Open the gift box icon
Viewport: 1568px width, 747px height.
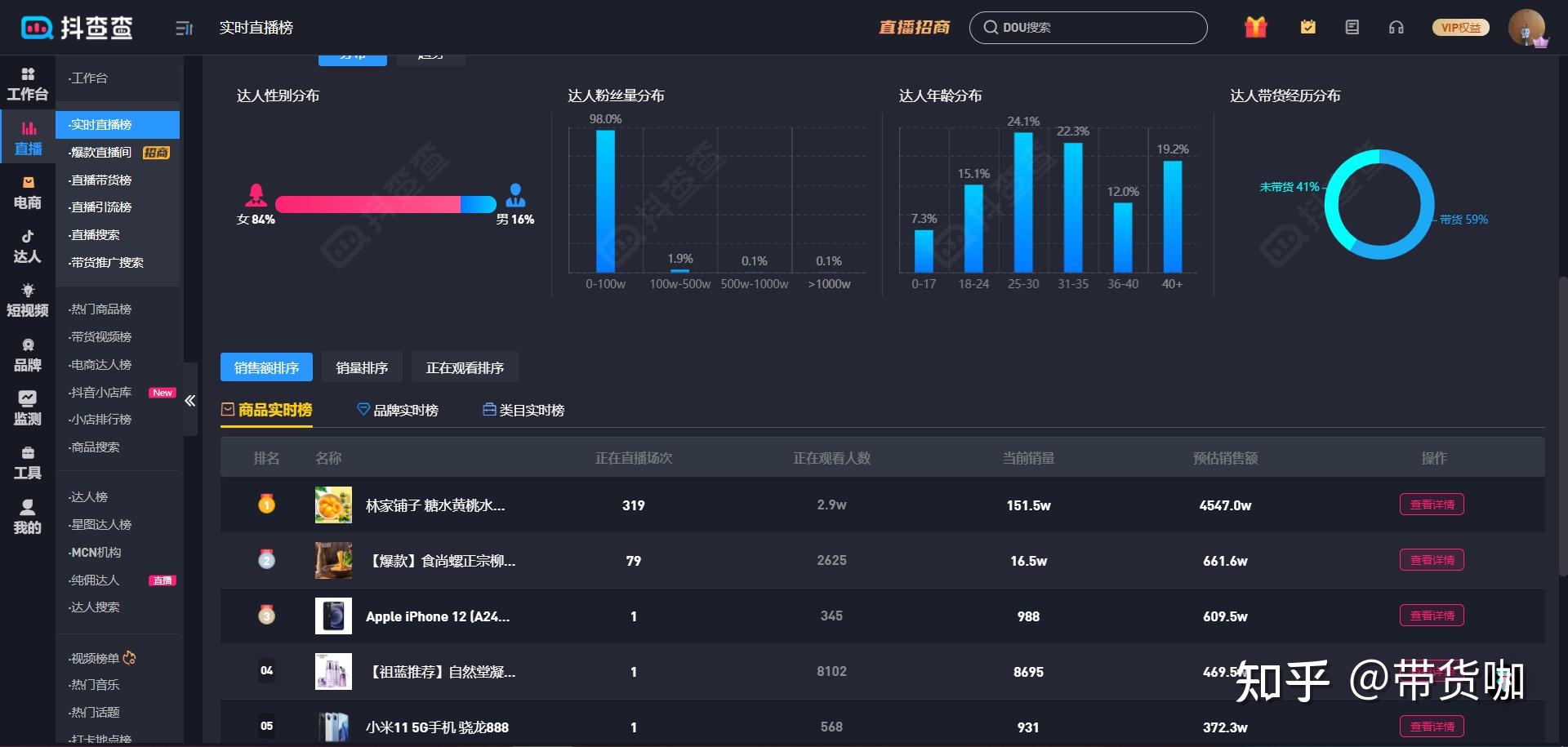tap(1255, 27)
